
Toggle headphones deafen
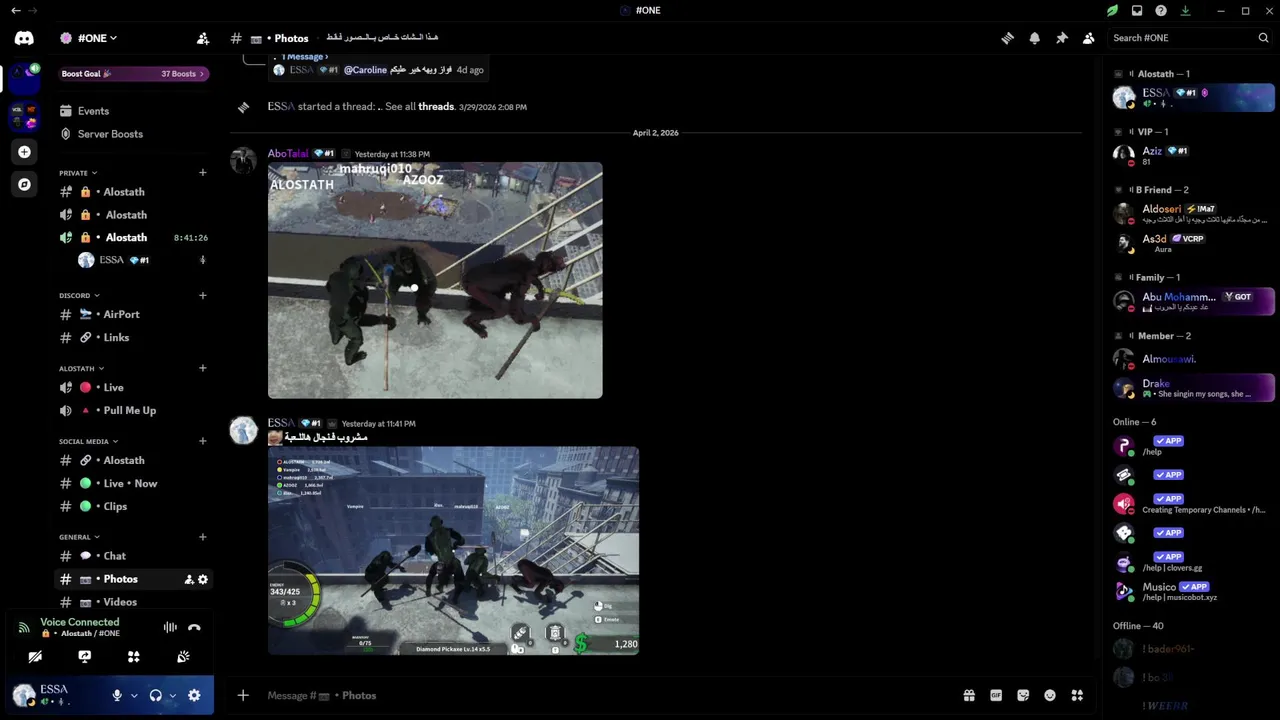pos(155,695)
